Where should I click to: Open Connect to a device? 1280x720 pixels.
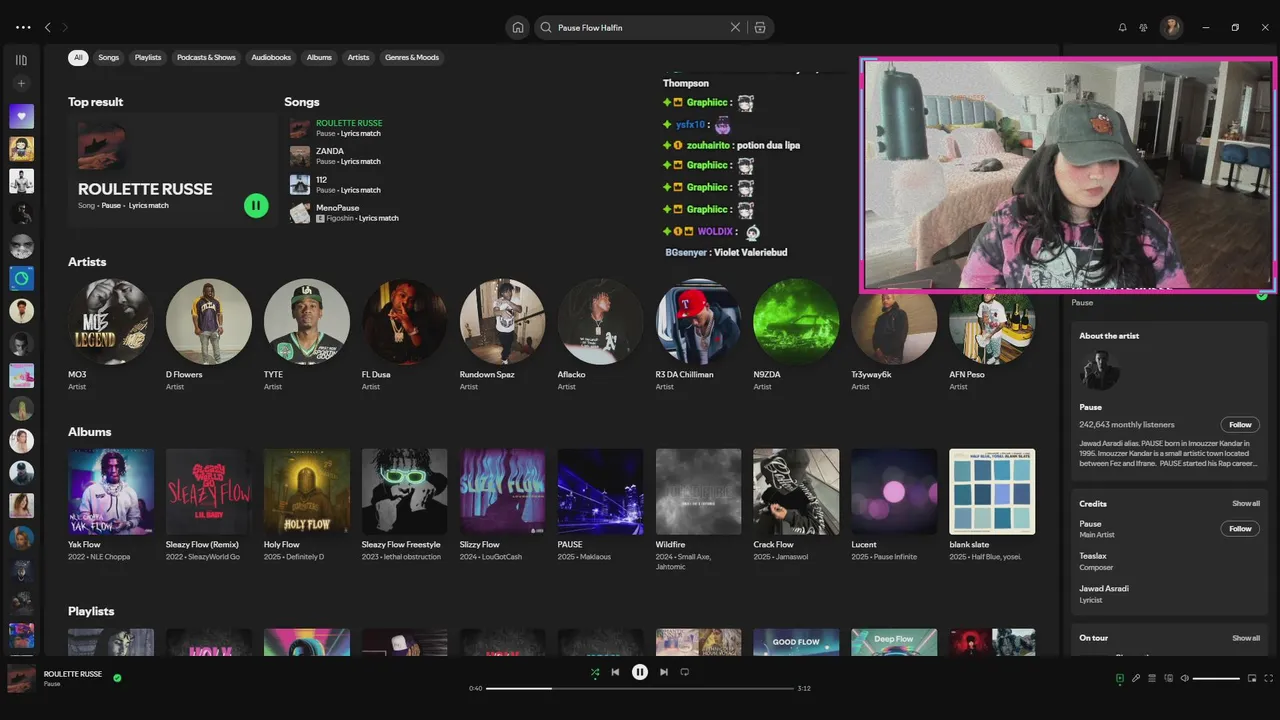click(x=1168, y=678)
